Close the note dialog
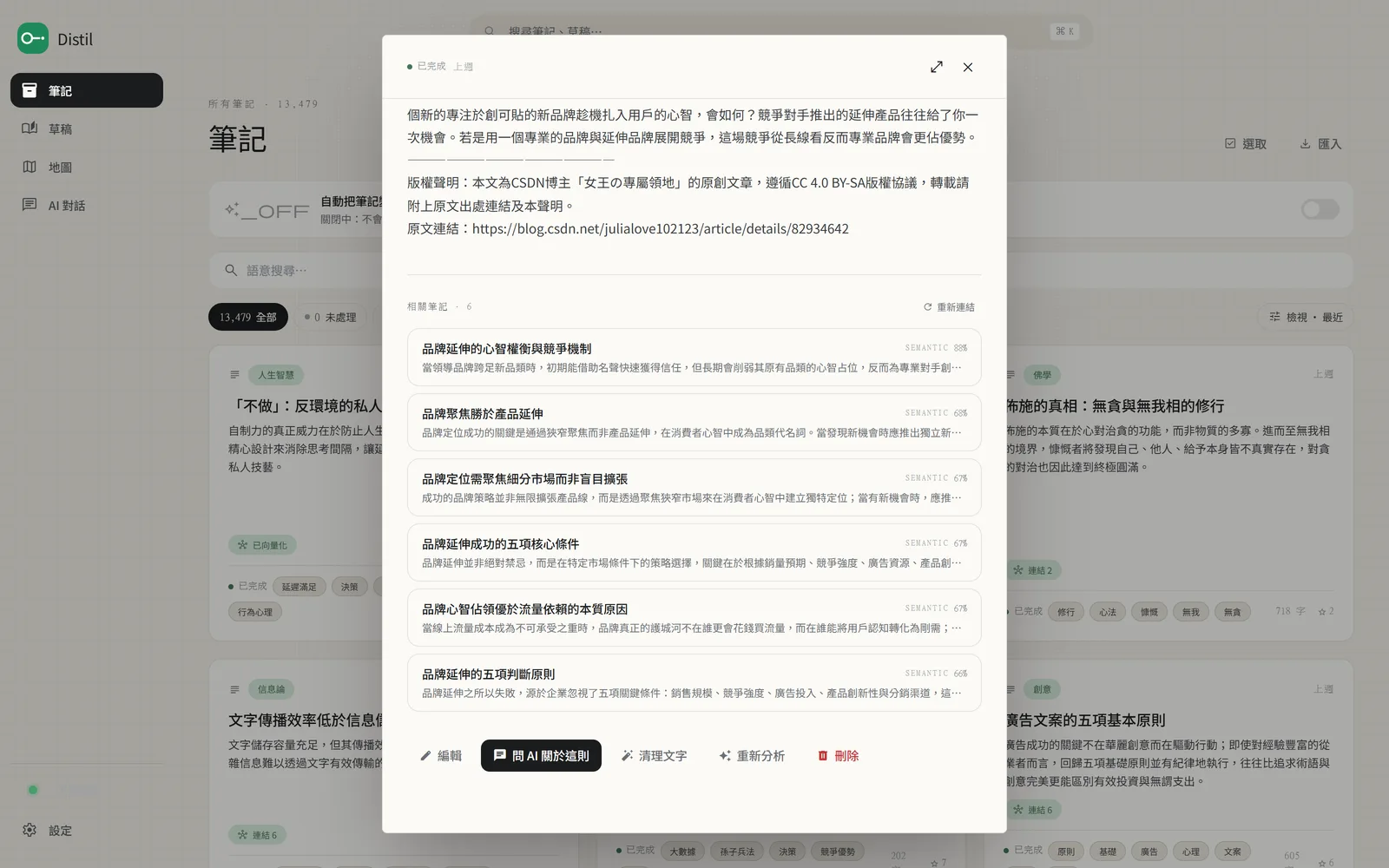The image size is (1389, 868). [968, 67]
